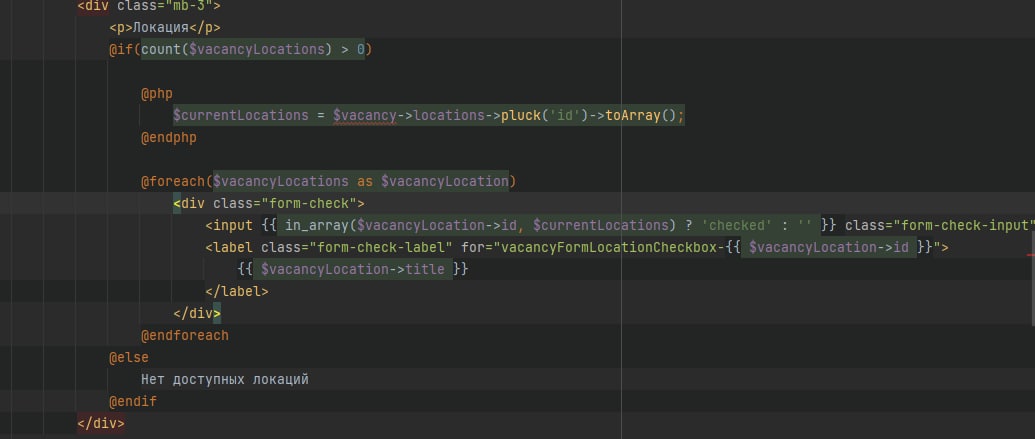Click the toArray method call
1035x439 pixels.
[633, 116]
